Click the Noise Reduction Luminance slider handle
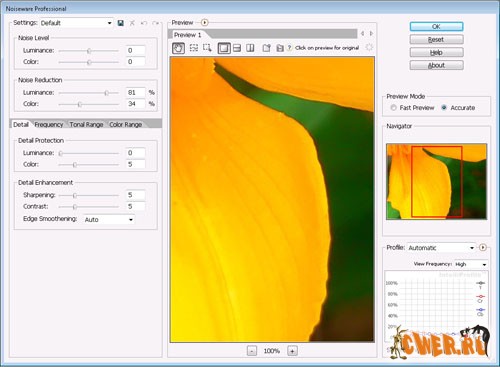This screenshot has height=367, width=500. (106, 93)
